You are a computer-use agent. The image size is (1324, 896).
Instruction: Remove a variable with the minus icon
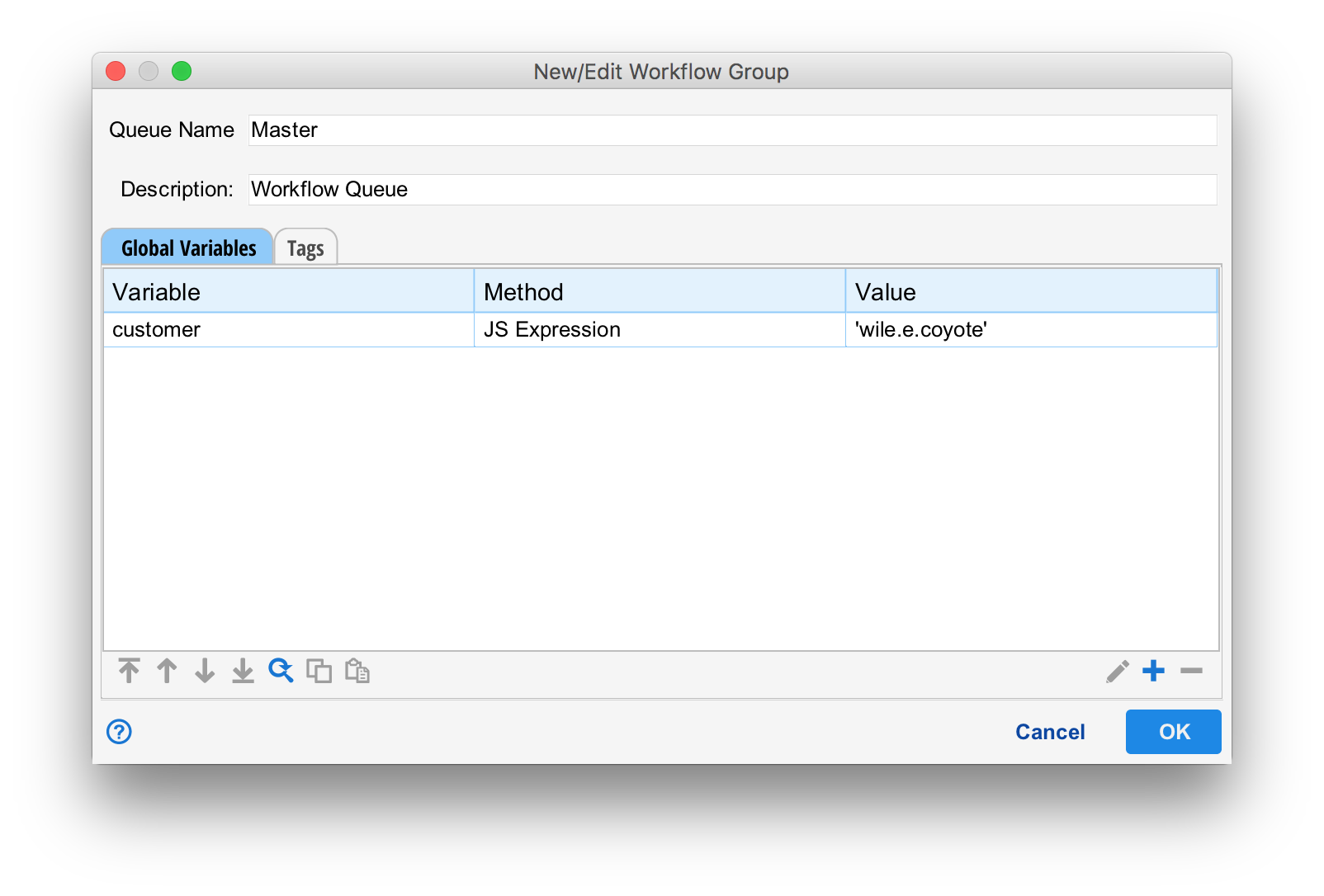[1190, 671]
